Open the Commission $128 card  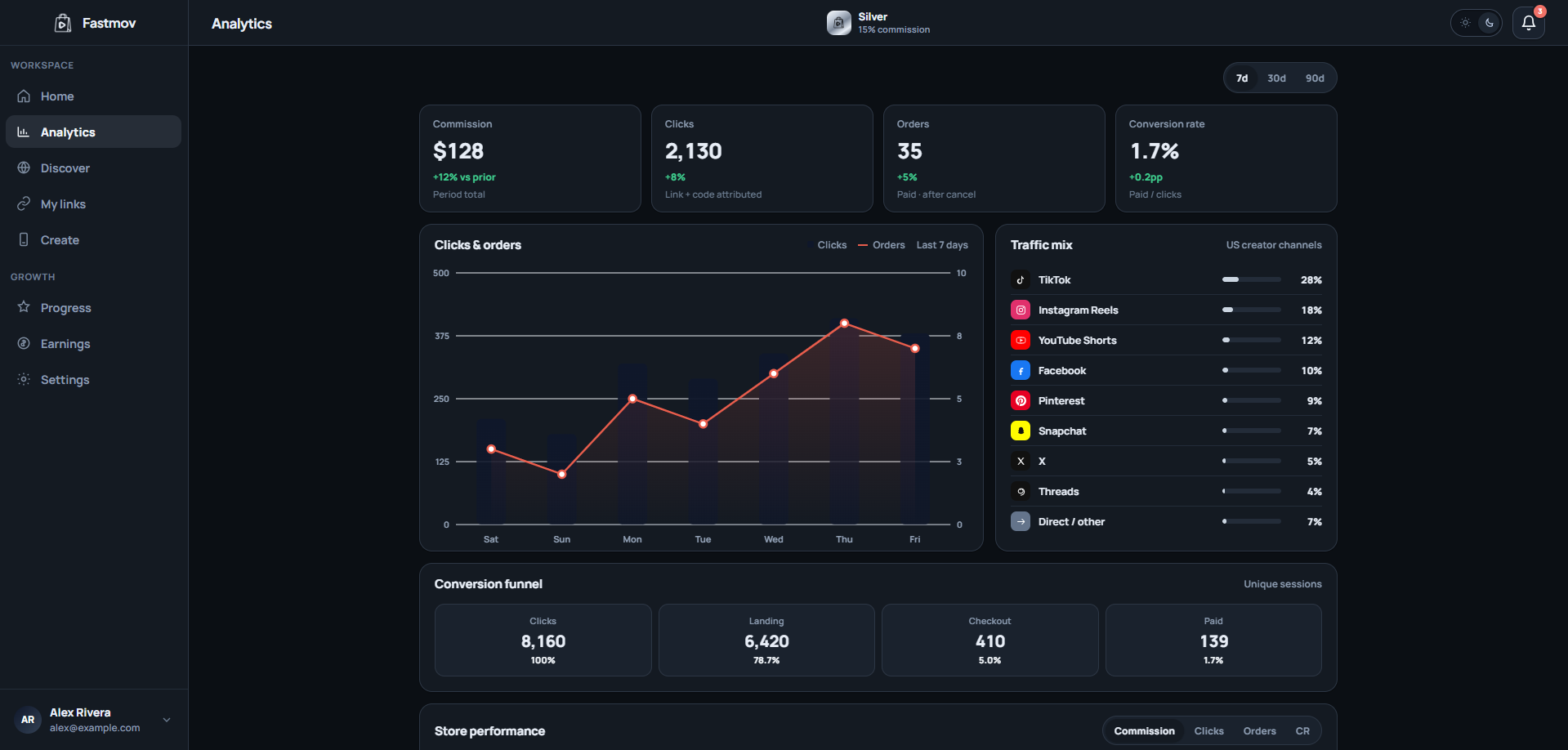[x=530, y=158]
